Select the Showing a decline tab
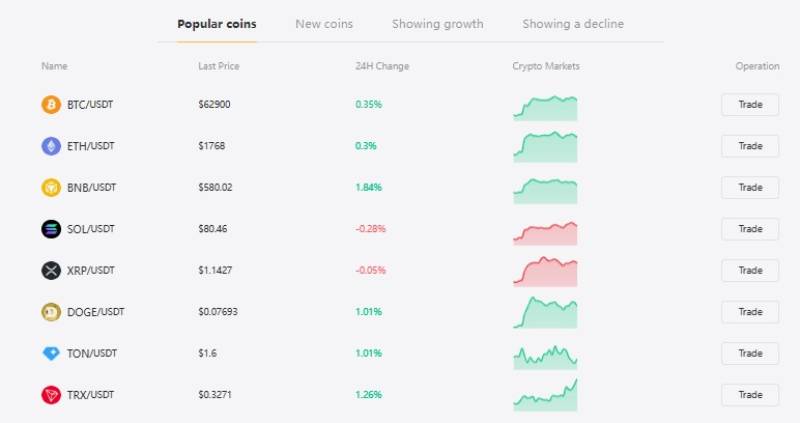800x423 pixels. coord(573,24)
